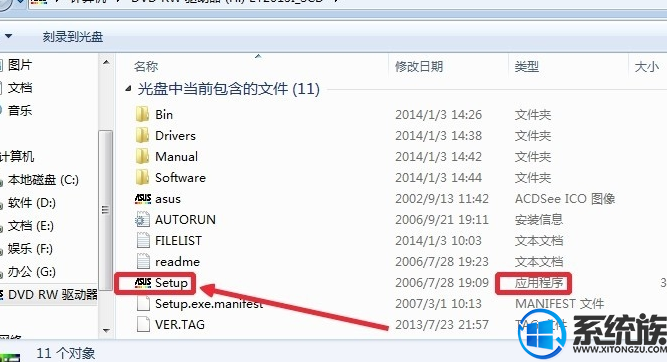The image size is (667, 362).
Task: Select the Setup.exe.manifest file name
Action: coord(209,303)
